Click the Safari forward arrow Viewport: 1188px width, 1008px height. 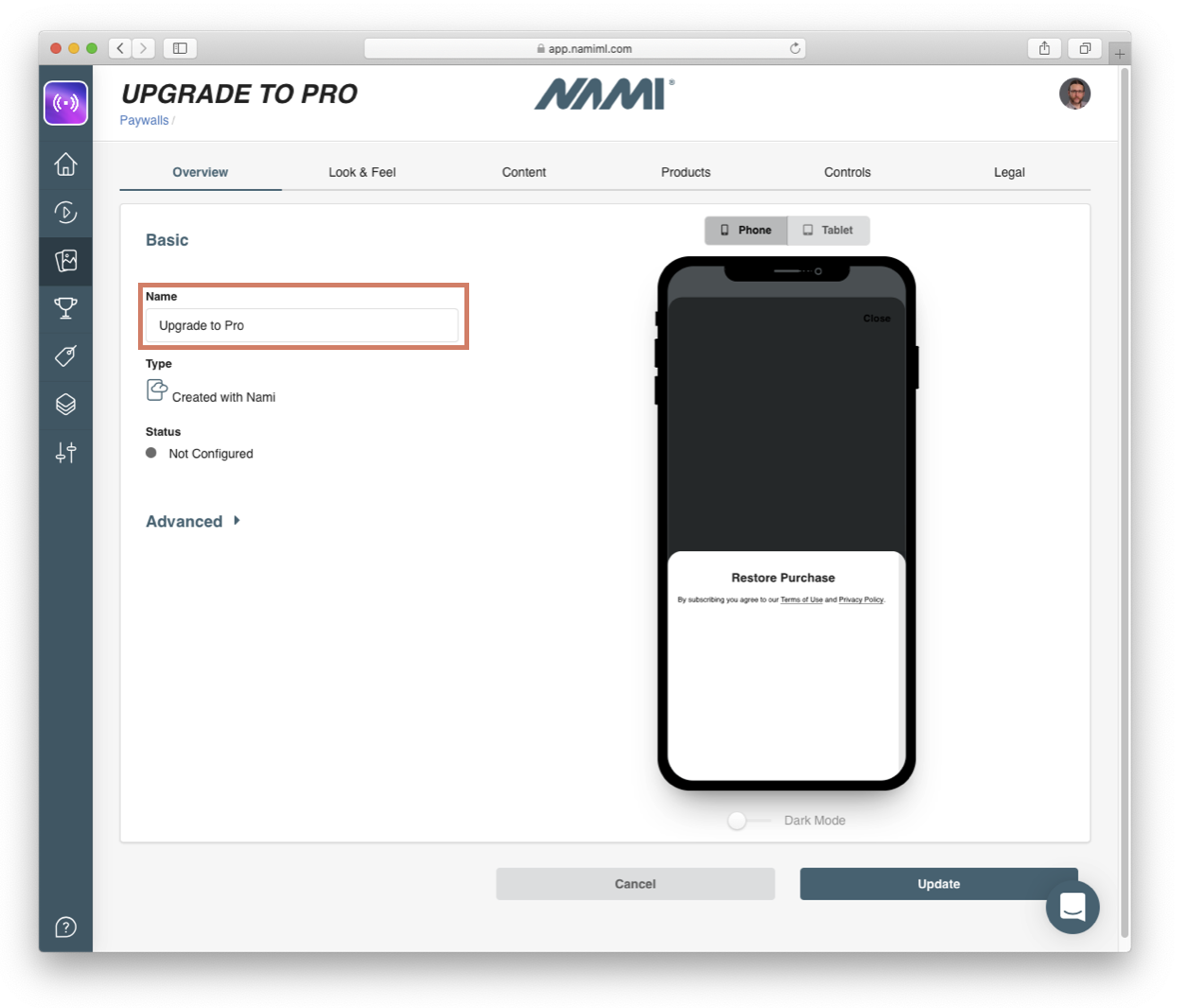point(144,48)
